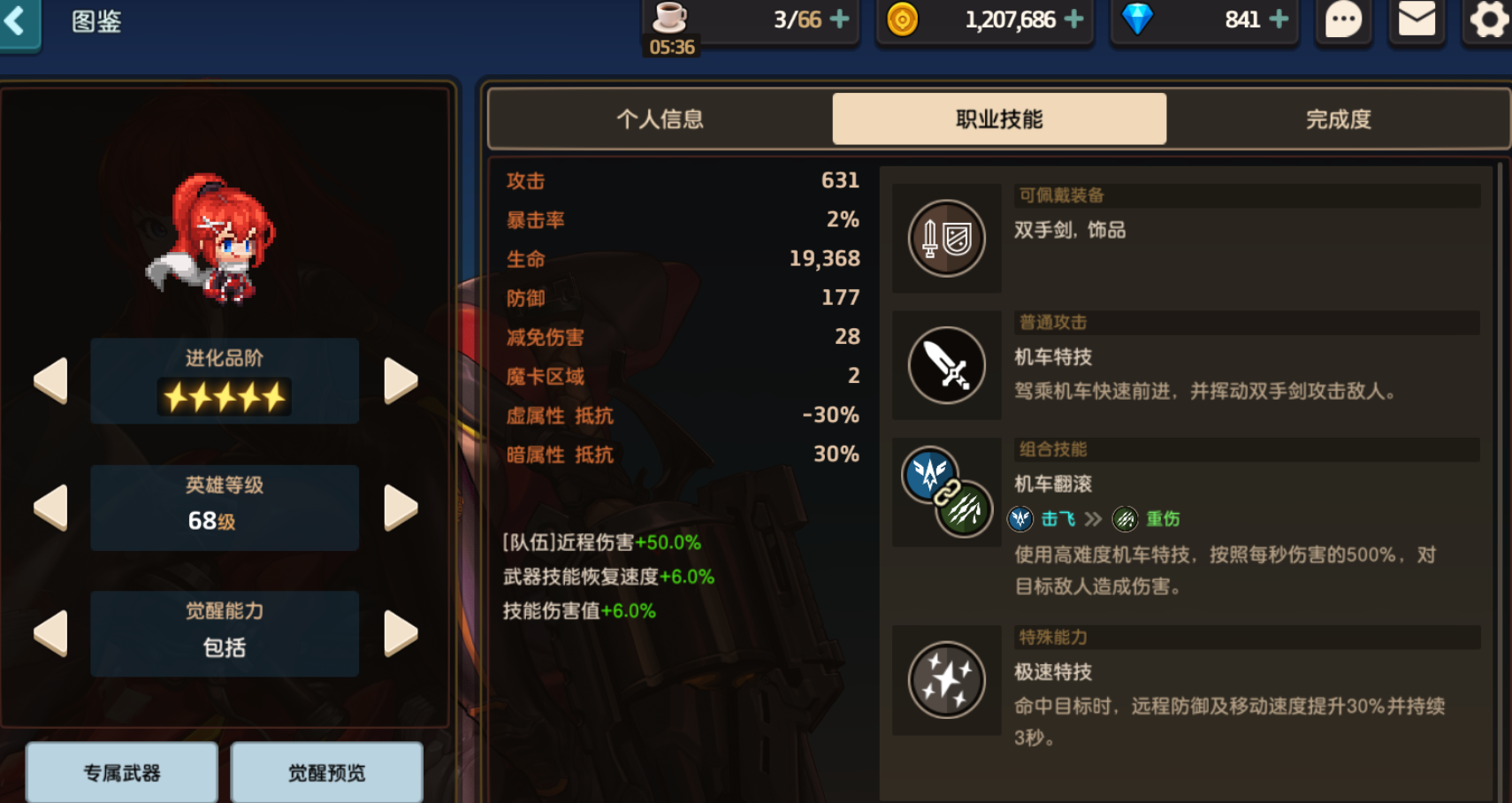Click the back arrow next to 图鉴
Viewport: 1512px width, 803px height.
(18, 21)
